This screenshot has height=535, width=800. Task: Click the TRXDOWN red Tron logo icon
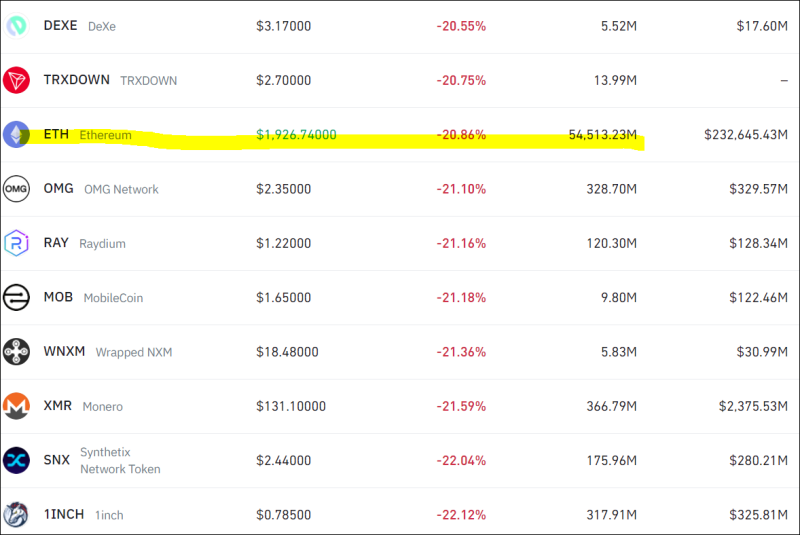(x=16, y=80)
